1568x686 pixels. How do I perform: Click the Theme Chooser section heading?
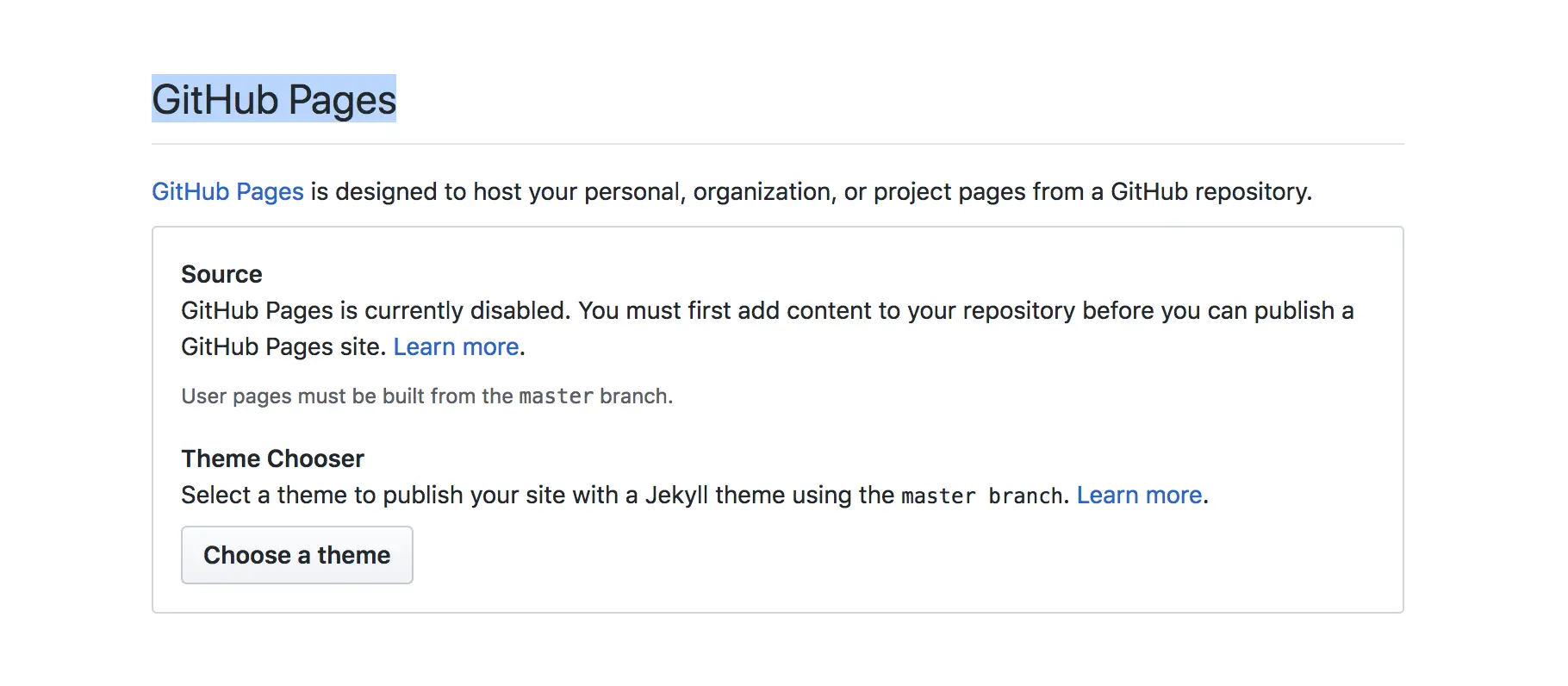272,458
